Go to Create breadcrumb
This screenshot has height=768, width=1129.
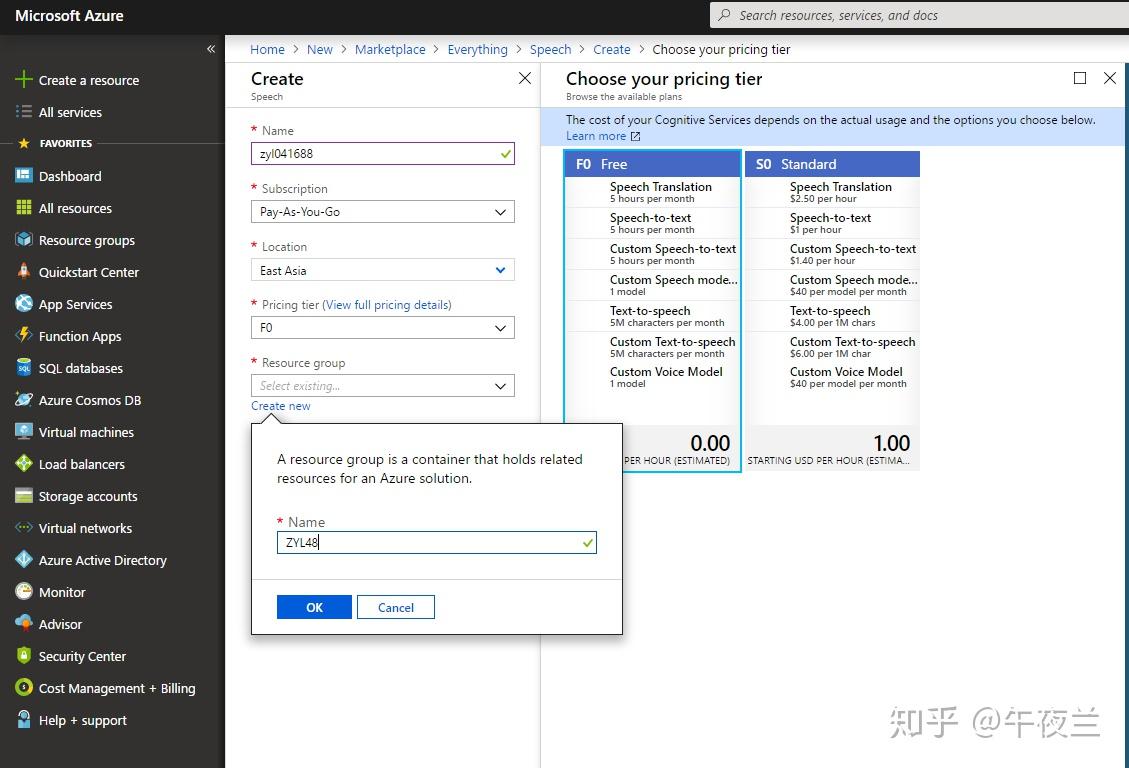coord(611,49)
